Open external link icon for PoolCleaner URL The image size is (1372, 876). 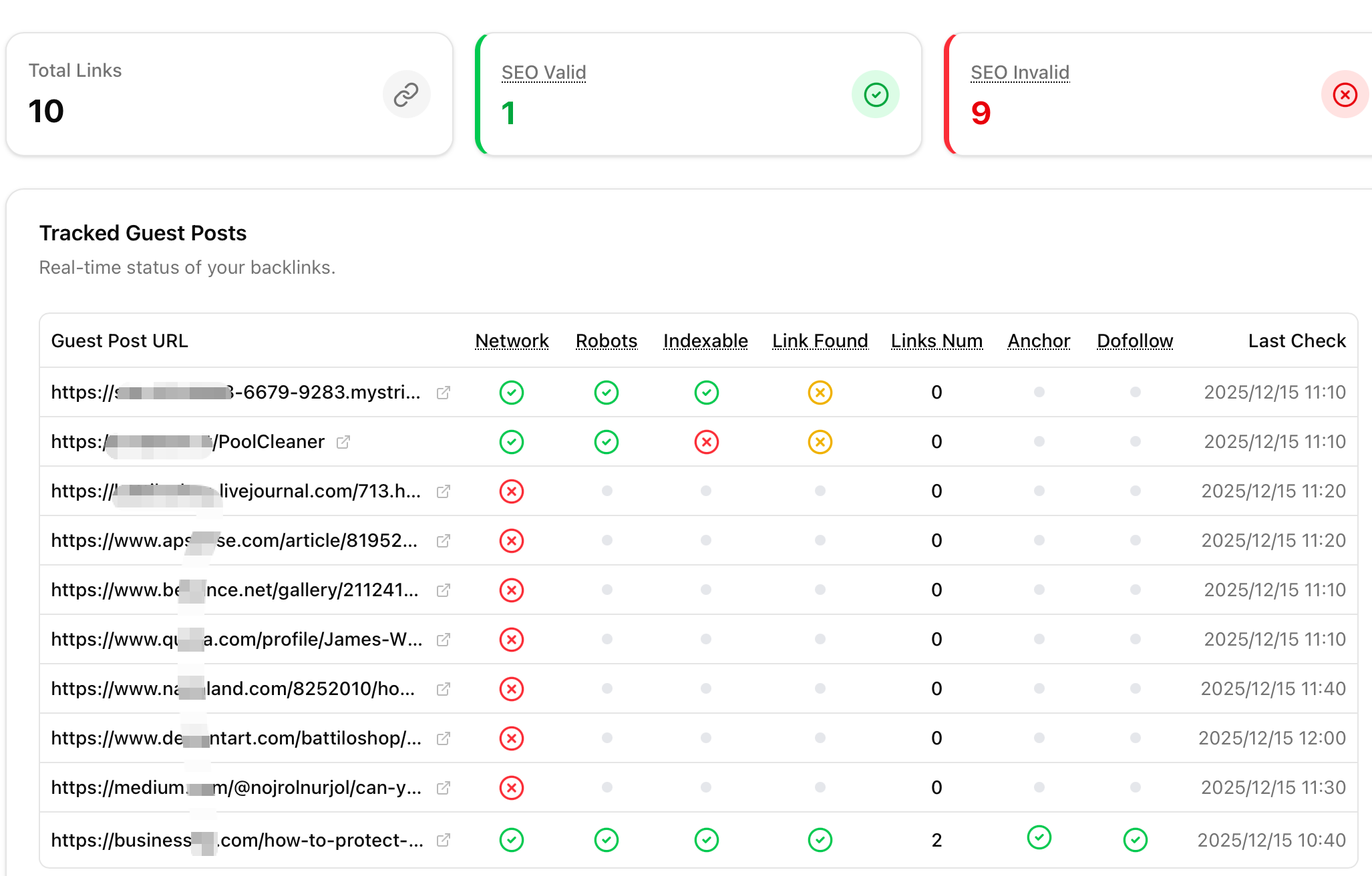pyautogui.click(x=343, y=442)
